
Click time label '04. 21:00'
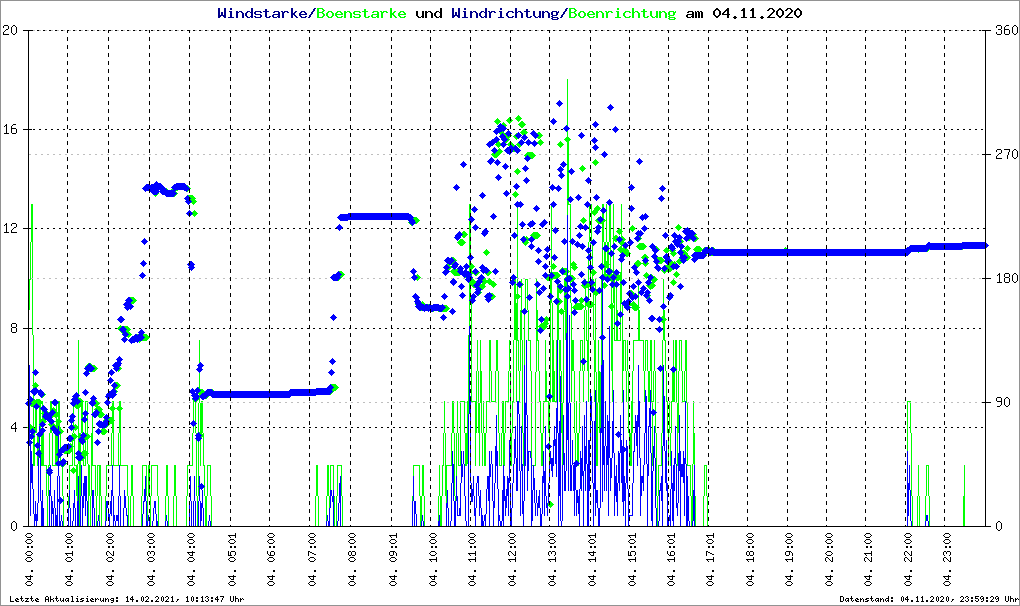(x=868, y=559)
